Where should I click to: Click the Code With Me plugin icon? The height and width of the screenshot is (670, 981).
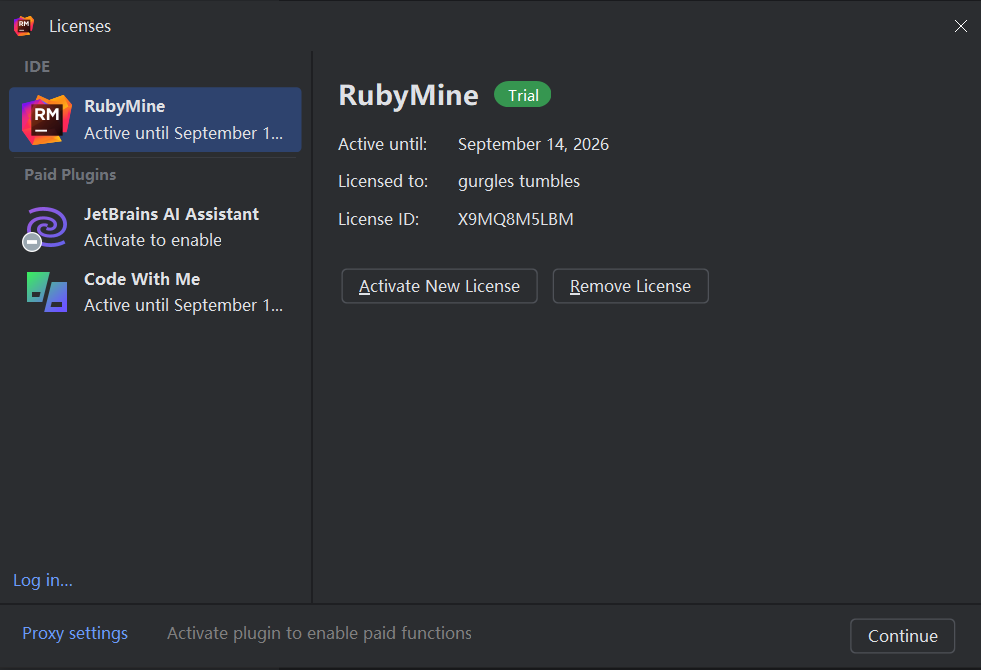coord(47,292)
